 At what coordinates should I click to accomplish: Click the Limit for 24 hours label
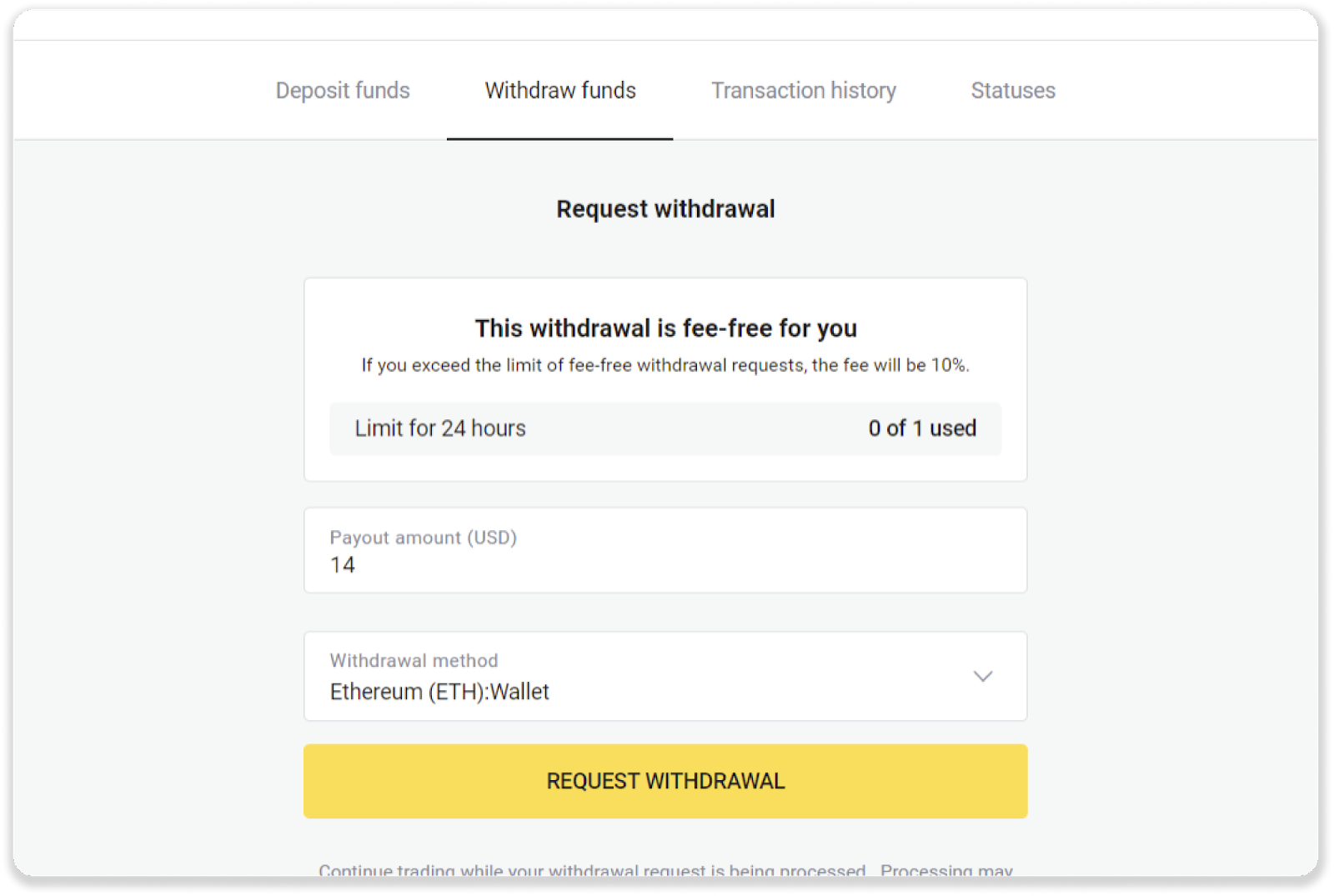point(440,428)
